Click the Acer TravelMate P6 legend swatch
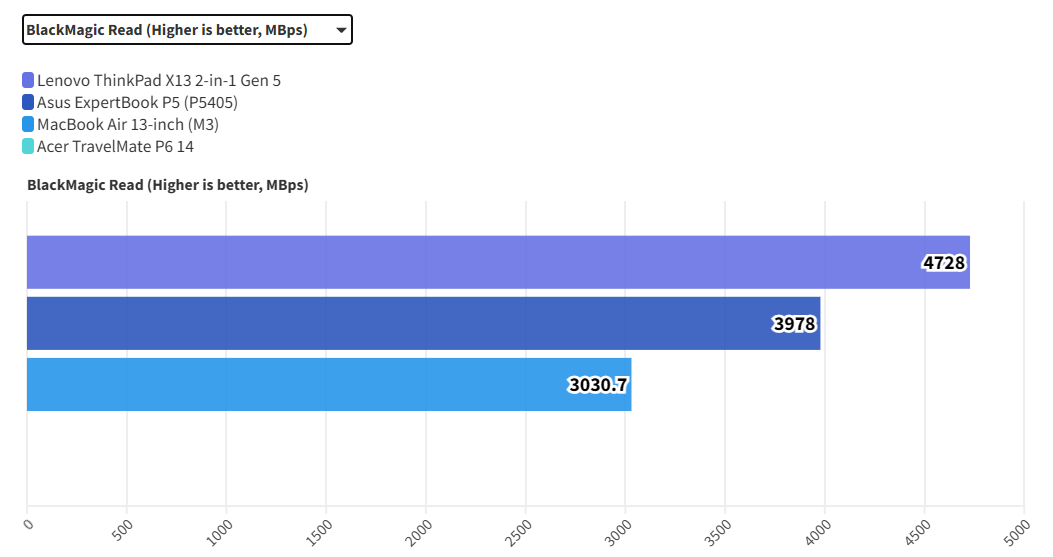The height and width of the screenshot is (557, 1053). click(28, 147)
